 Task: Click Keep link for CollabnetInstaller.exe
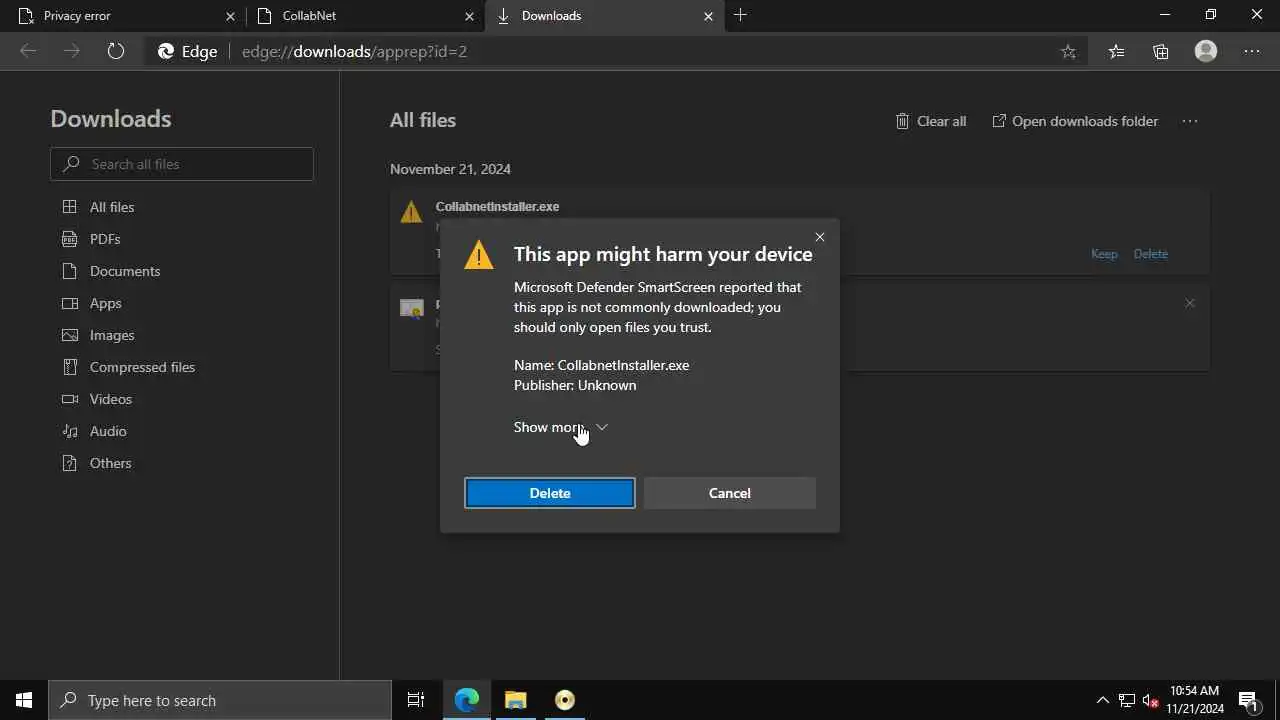click(x=1104, y=254)
